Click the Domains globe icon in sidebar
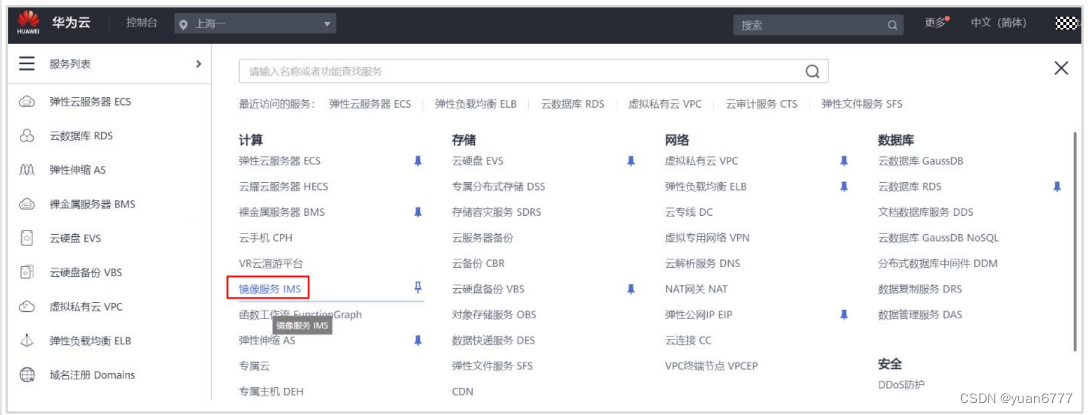 point(27,375)
